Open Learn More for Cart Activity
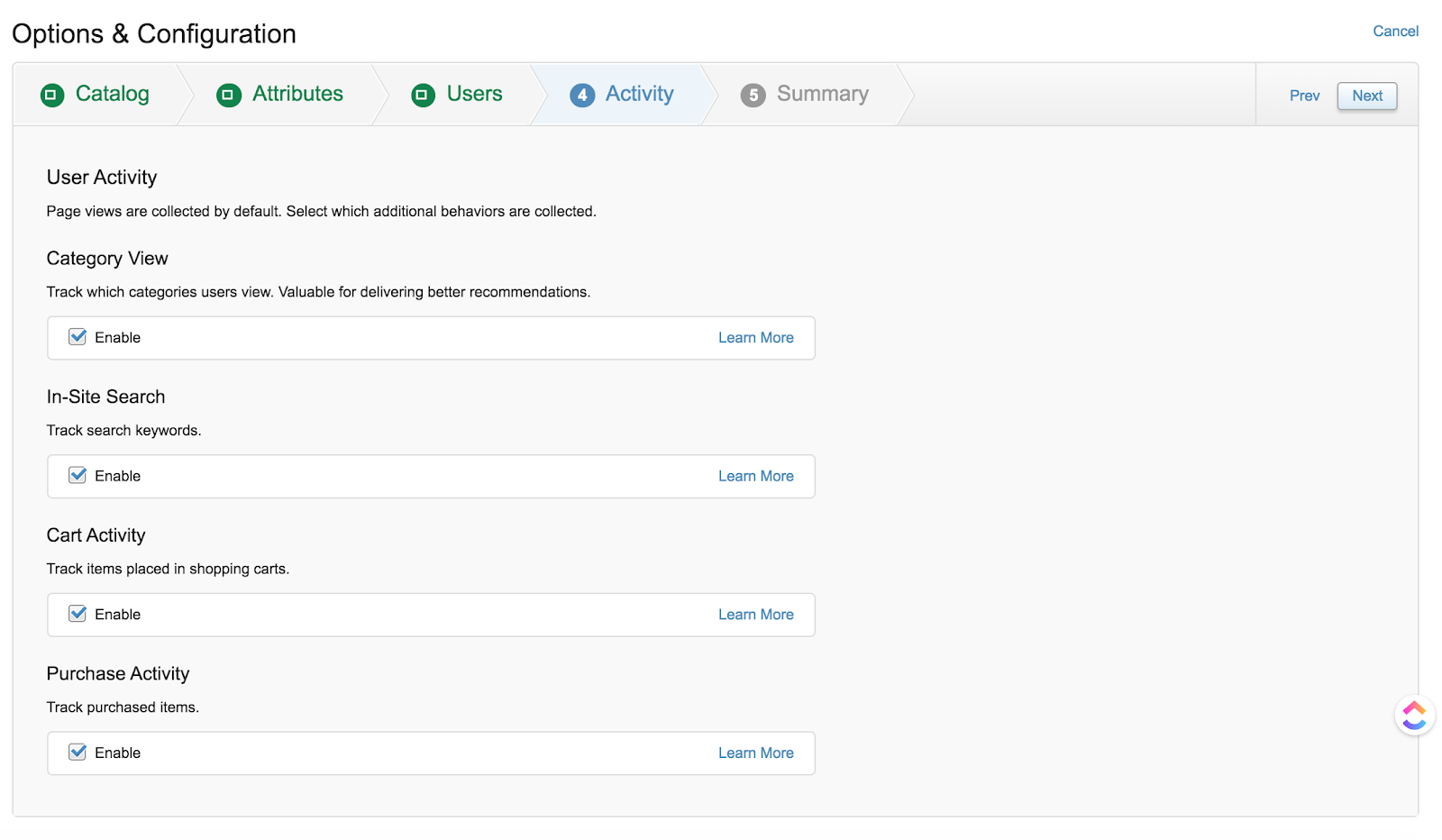The height and width of the screenshot is (840, 1442). [755, 615]
